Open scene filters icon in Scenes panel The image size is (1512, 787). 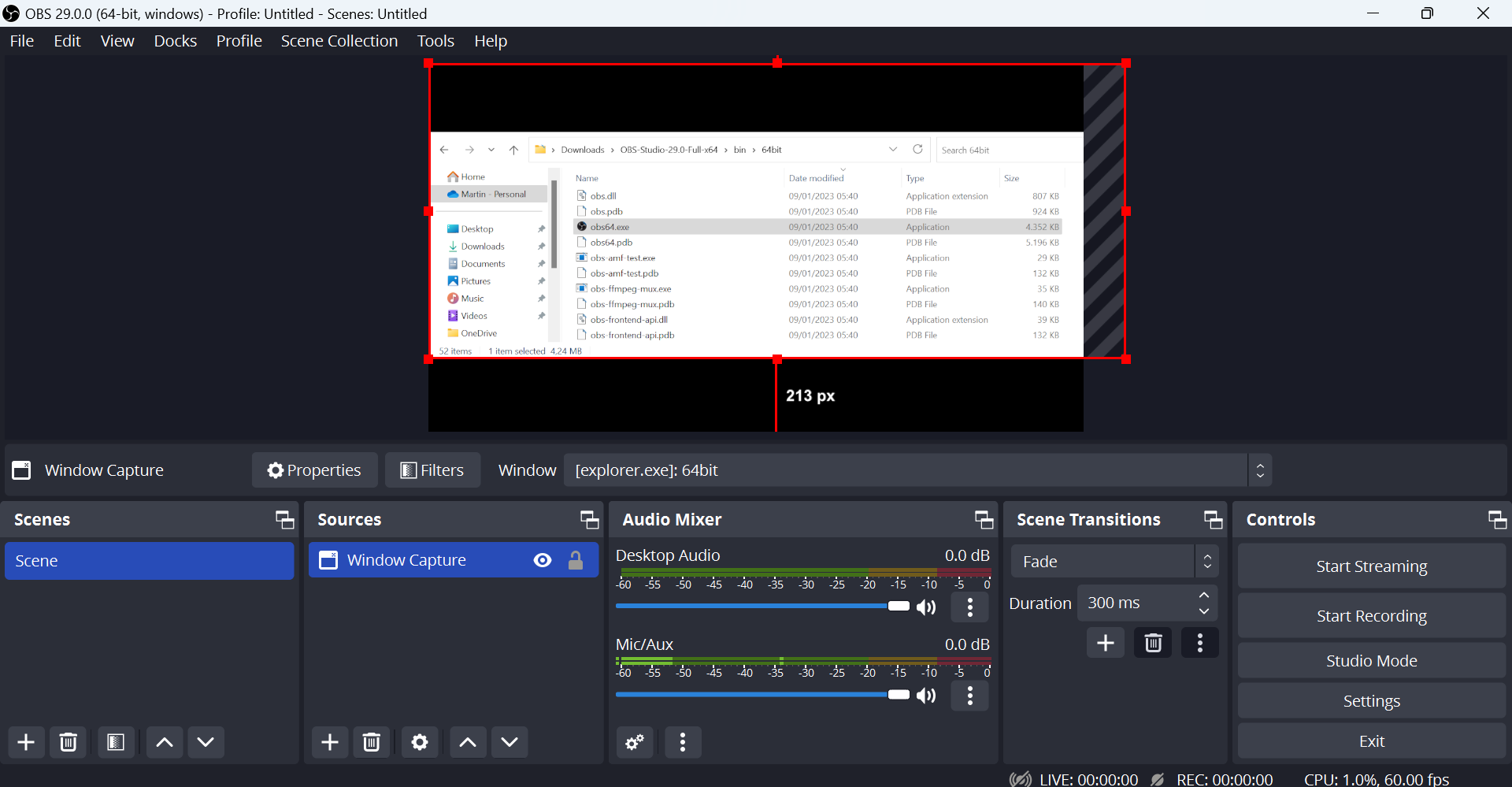coord(116,742)
